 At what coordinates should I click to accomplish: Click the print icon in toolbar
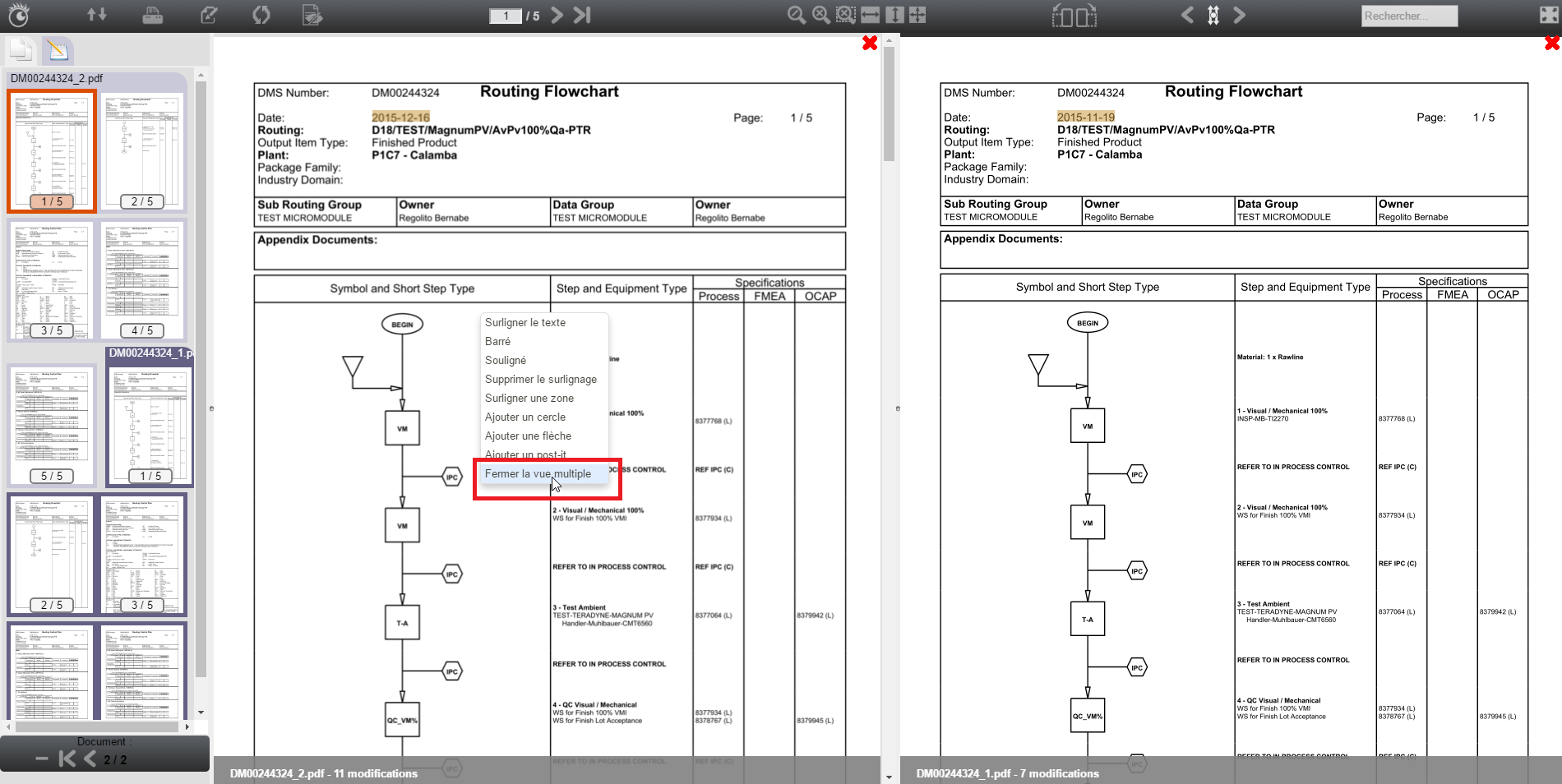point(152,15)
